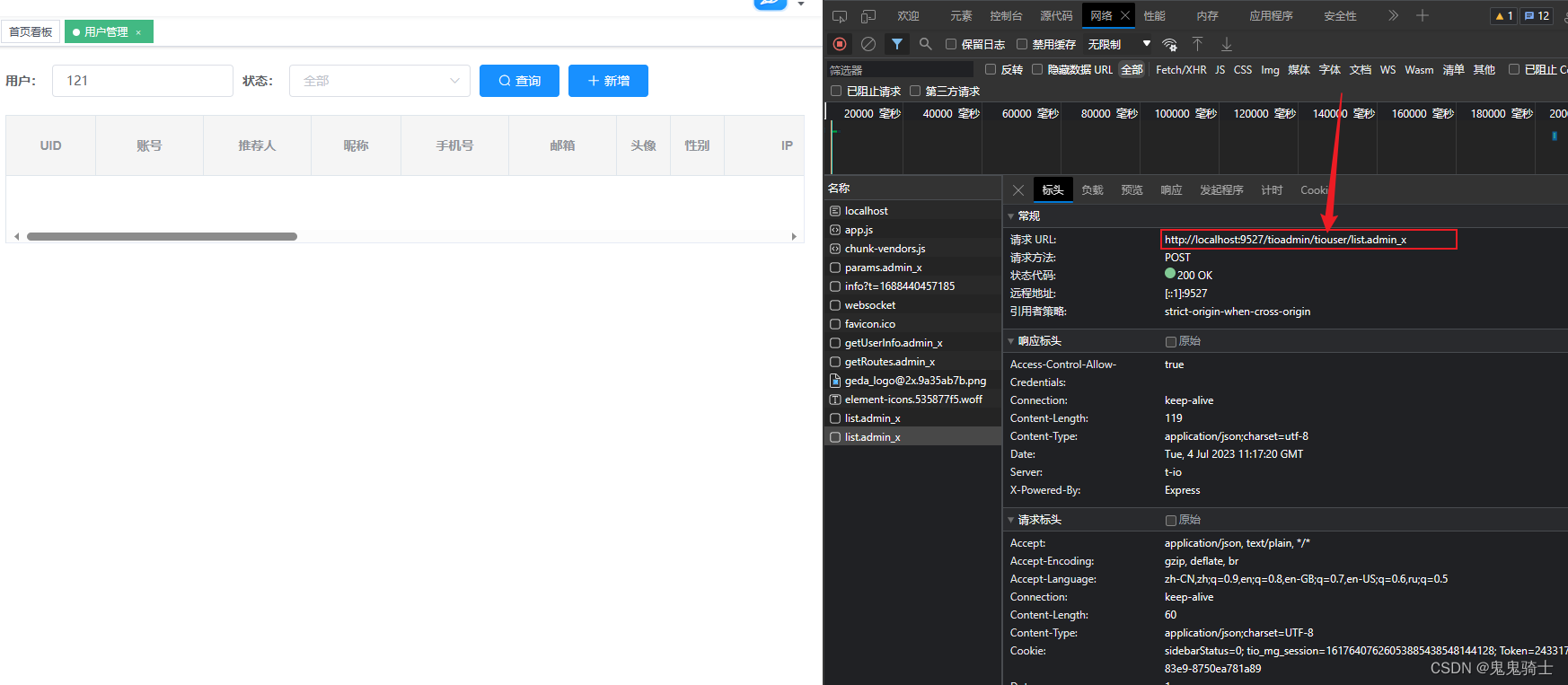The width and height of the screenshot is (1568, 685).
Task: Open network search magnifier
Action: pyautogui.click(x=926, y=44)
